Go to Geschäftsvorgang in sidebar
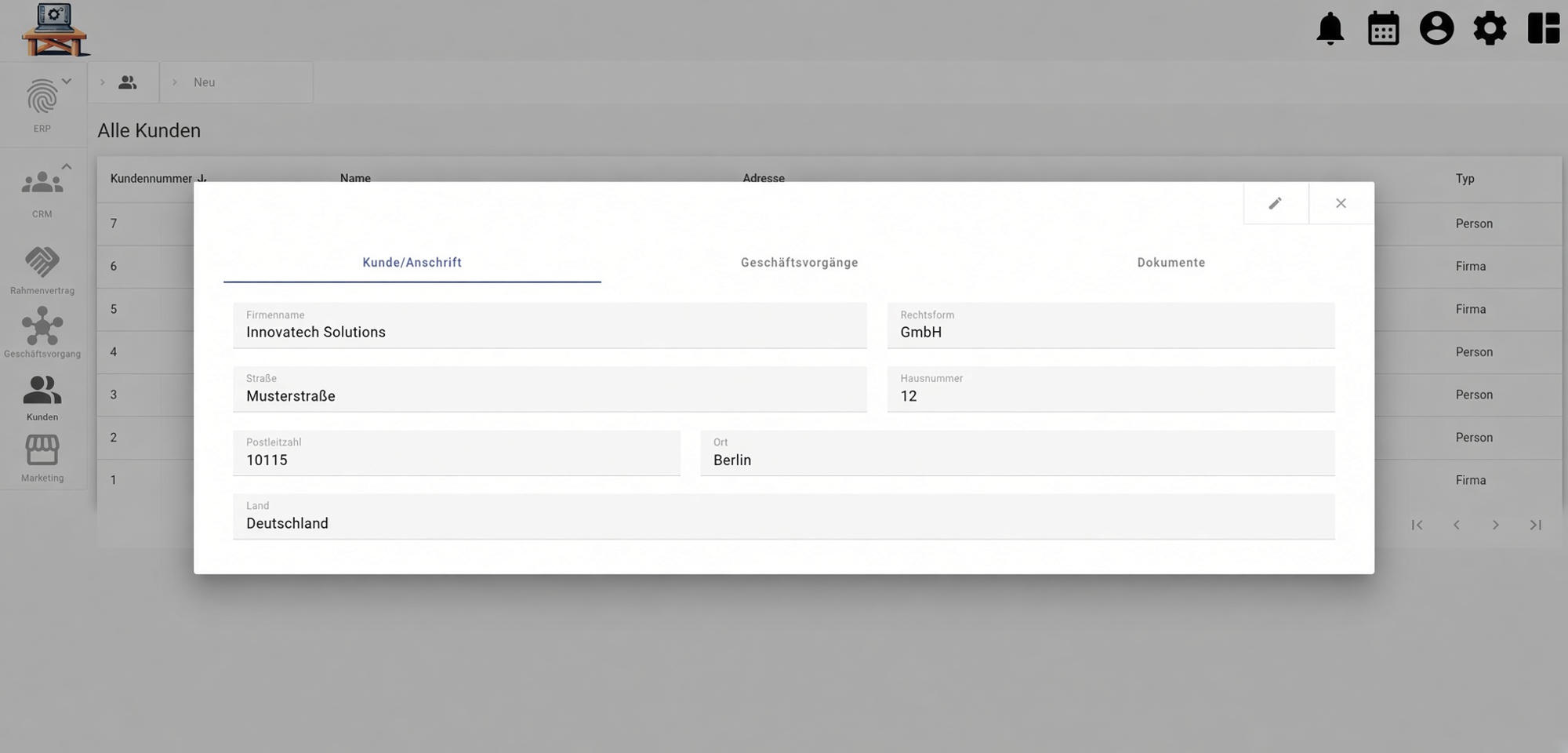The image size is (1568, 753). click(x=42, y=333)
